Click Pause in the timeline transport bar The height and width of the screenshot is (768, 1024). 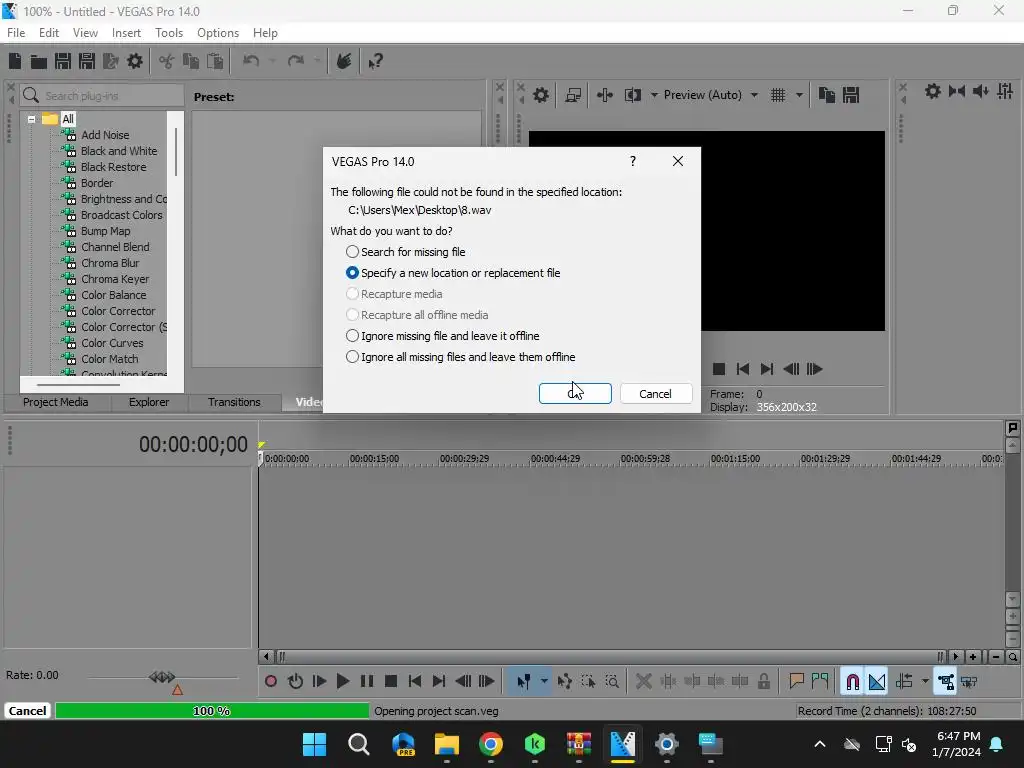(367, 682)
